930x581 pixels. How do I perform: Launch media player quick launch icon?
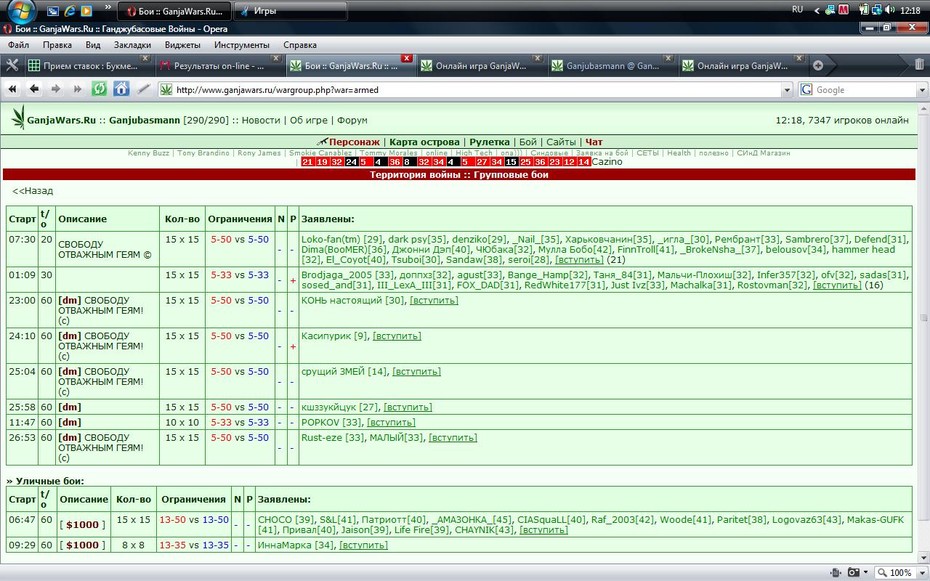pyautogui.click(x=86, y=11)
